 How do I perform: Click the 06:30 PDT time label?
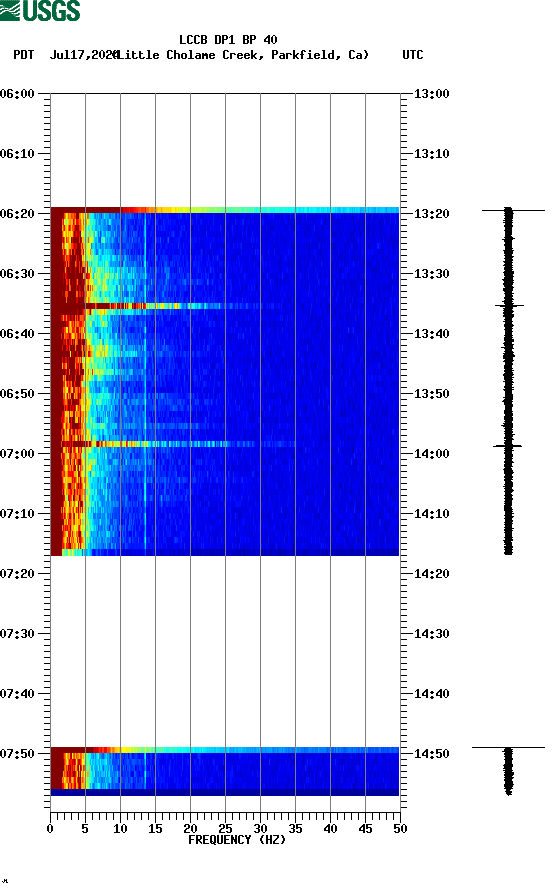pos(18,274)
